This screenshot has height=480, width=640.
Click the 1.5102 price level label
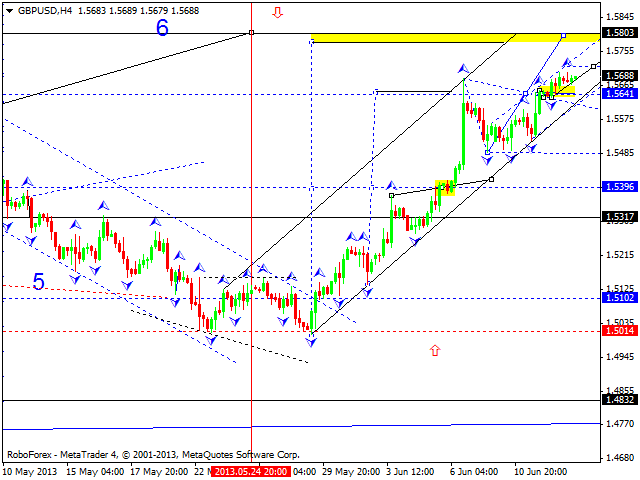(621, 298)
